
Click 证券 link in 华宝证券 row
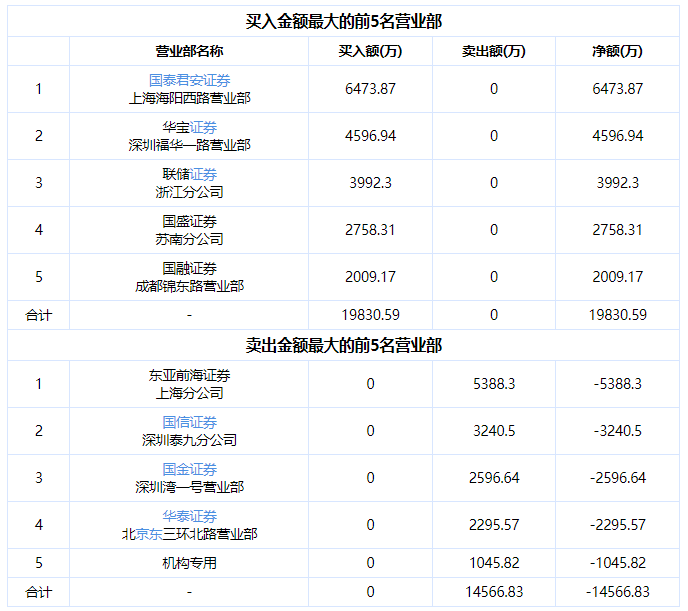pos(203,127)
